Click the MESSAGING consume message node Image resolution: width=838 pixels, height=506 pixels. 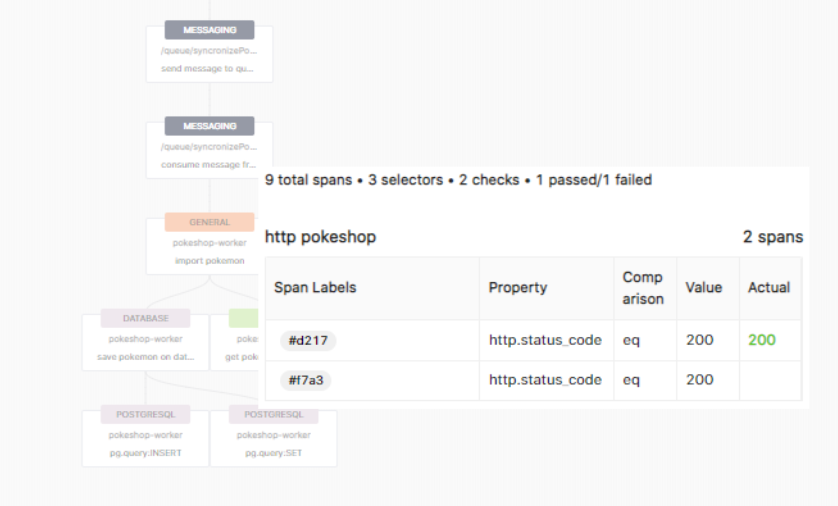coord(210,150)
